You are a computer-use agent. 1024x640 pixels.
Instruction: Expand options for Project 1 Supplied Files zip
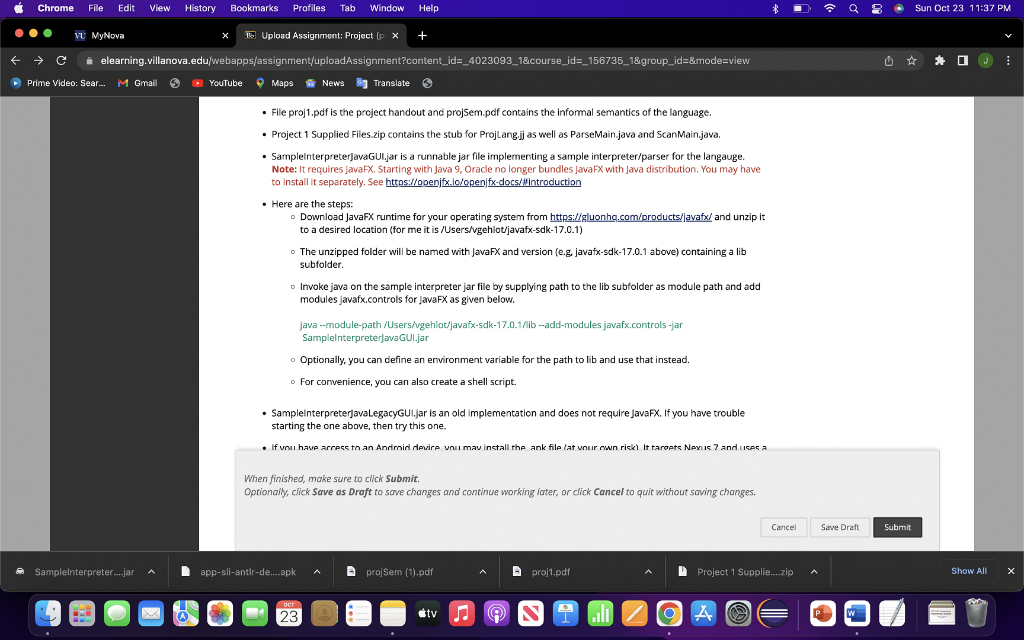812,571
